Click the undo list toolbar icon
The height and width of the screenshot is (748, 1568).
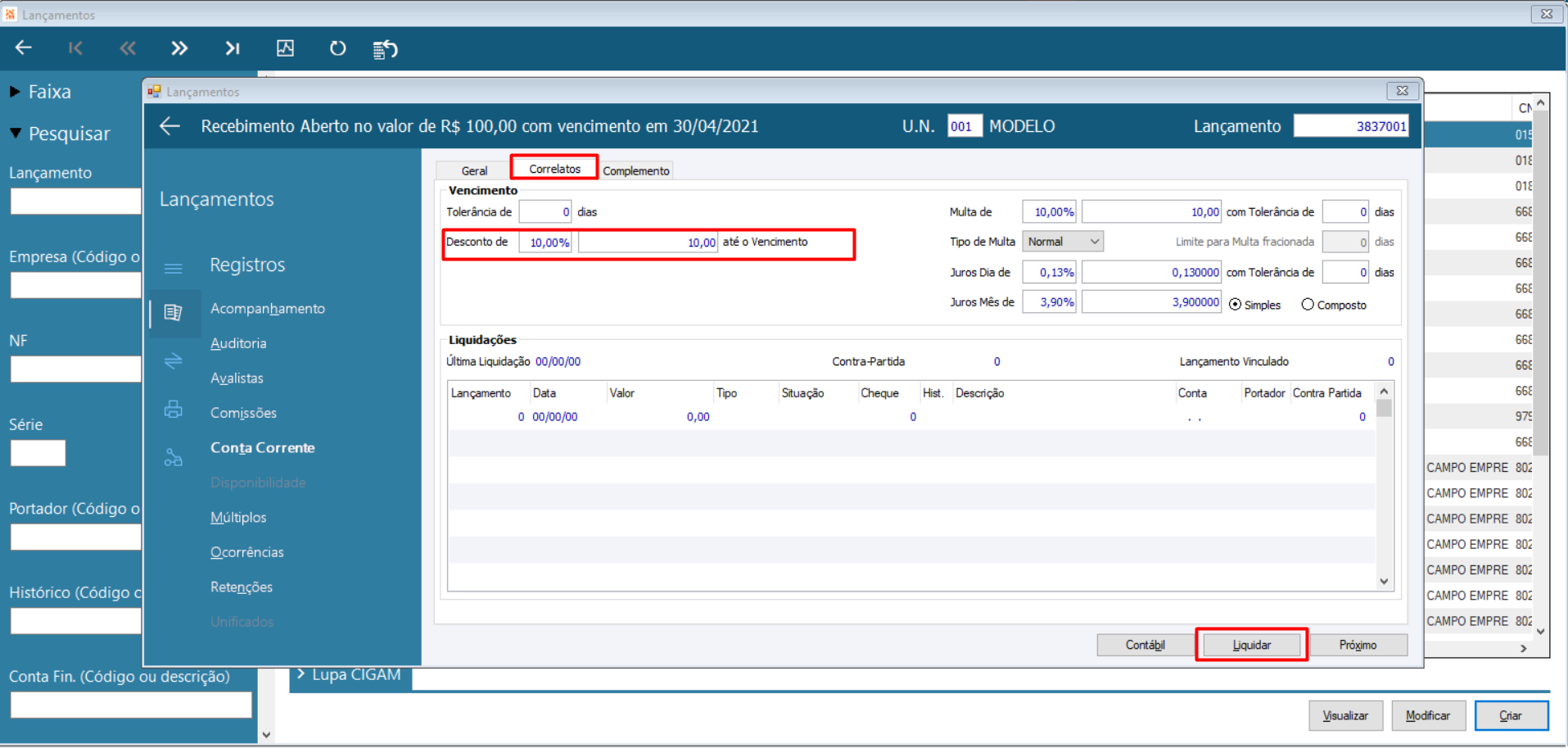pyautogui.click(x=386, y=49)
